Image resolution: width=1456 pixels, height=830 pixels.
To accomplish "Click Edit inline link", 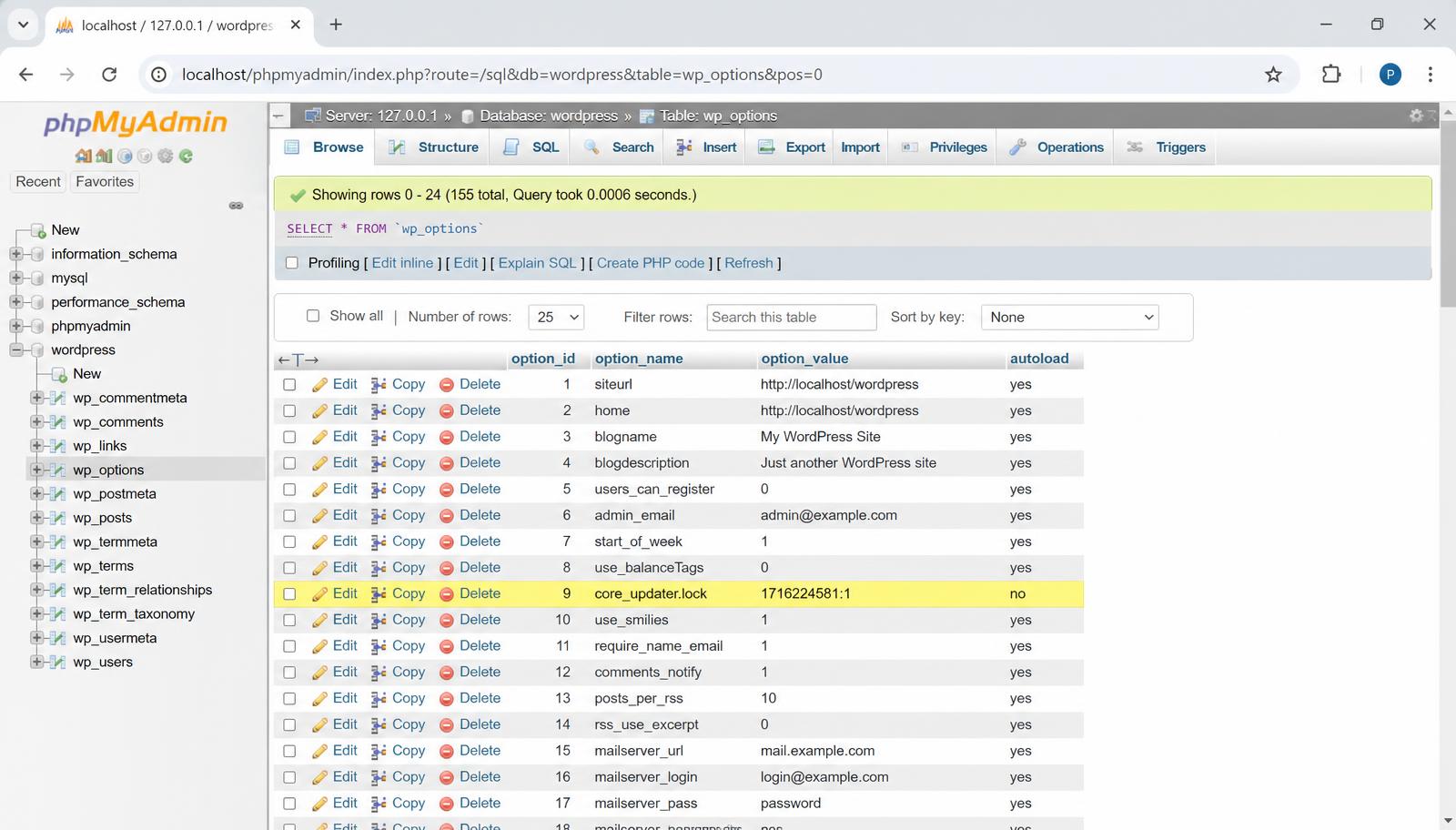I will [402, 263].
